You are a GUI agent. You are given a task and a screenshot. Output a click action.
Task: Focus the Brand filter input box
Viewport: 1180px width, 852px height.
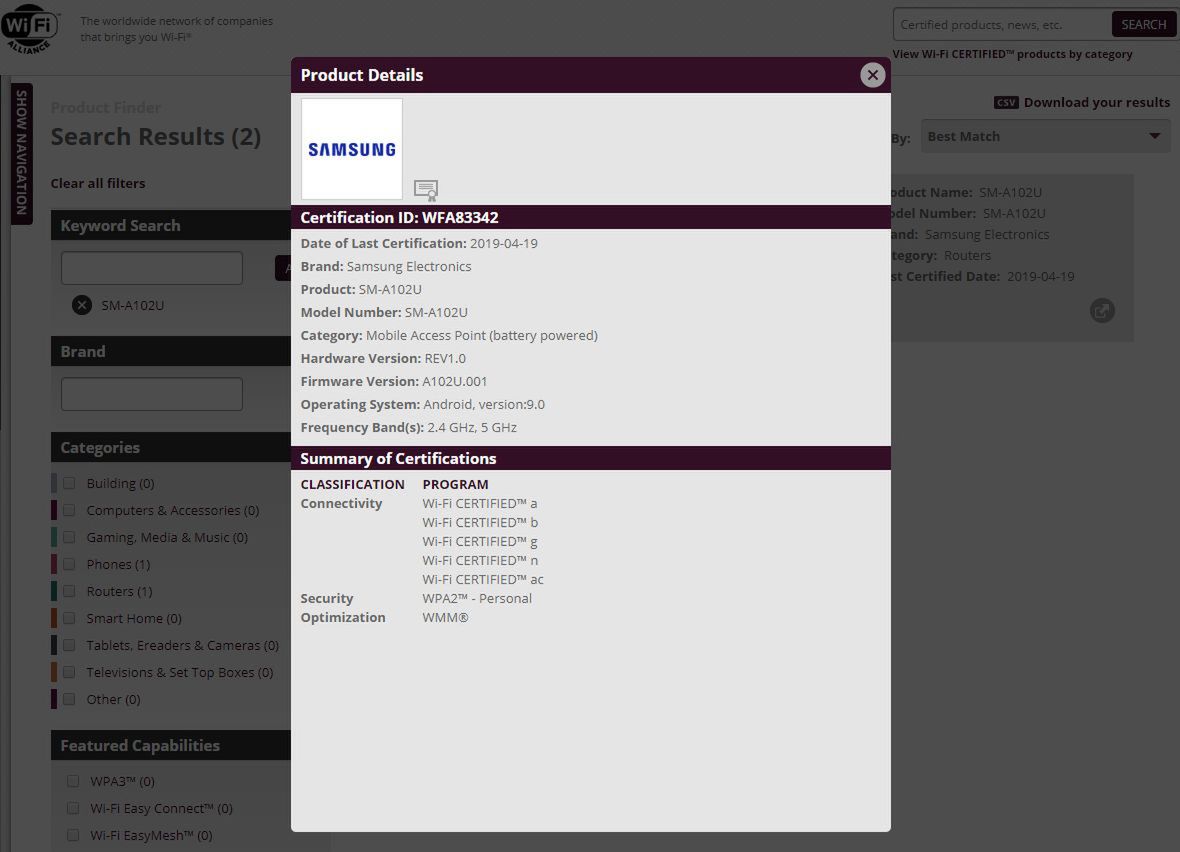pos(152,394)
